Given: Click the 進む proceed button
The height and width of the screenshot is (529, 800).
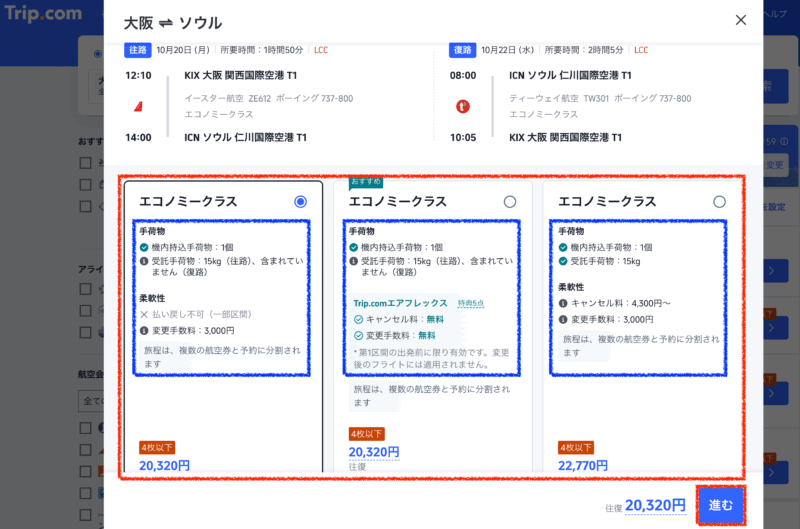Looking at the screenshot, I should (x=720, y=505).
